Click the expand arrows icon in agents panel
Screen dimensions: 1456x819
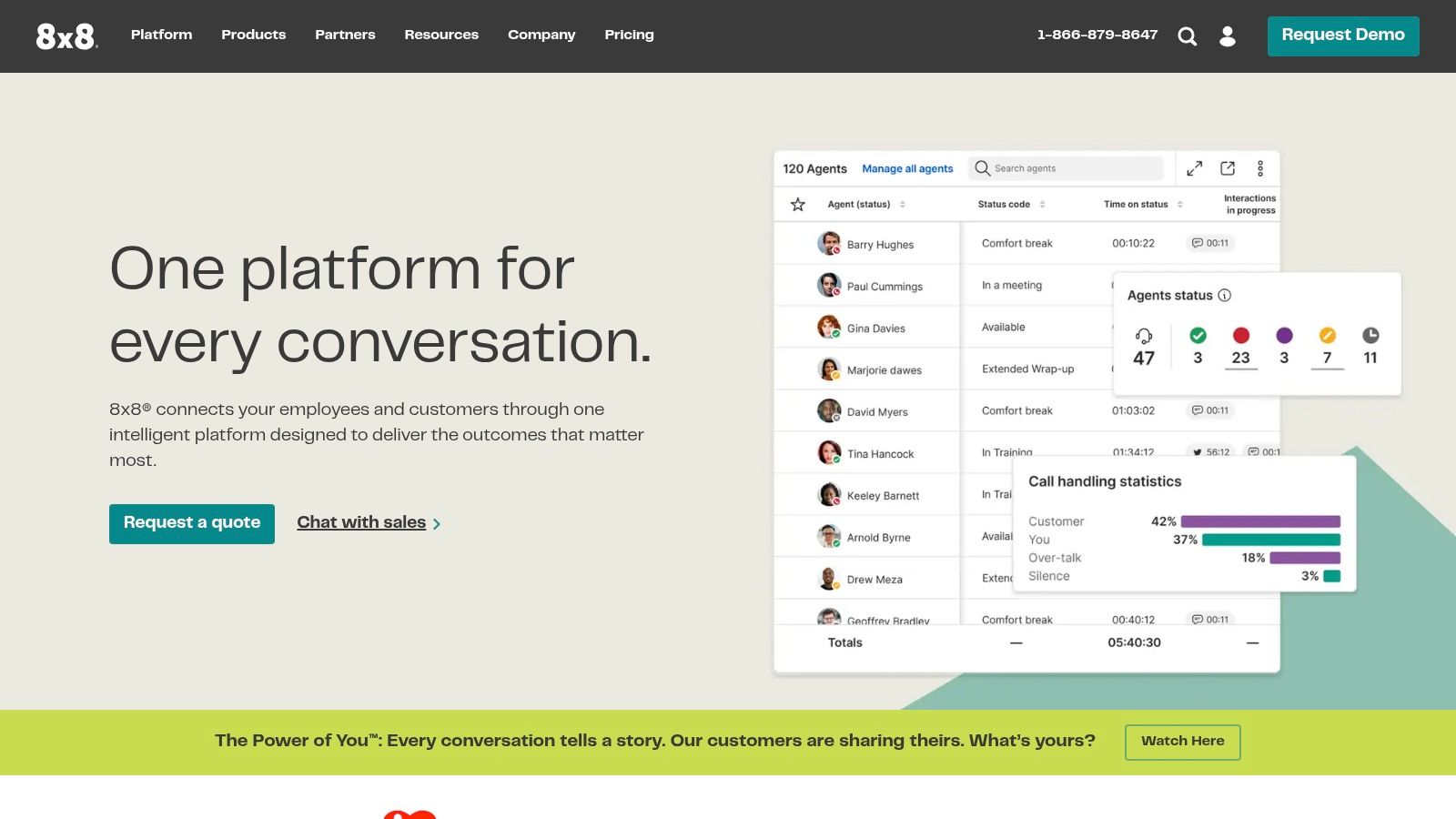point(1195,168)
